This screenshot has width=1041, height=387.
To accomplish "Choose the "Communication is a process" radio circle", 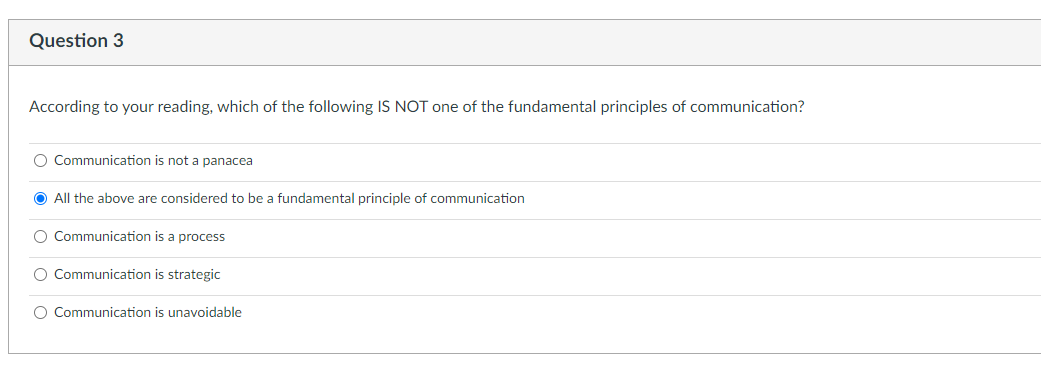I will [x=40, y=236].
